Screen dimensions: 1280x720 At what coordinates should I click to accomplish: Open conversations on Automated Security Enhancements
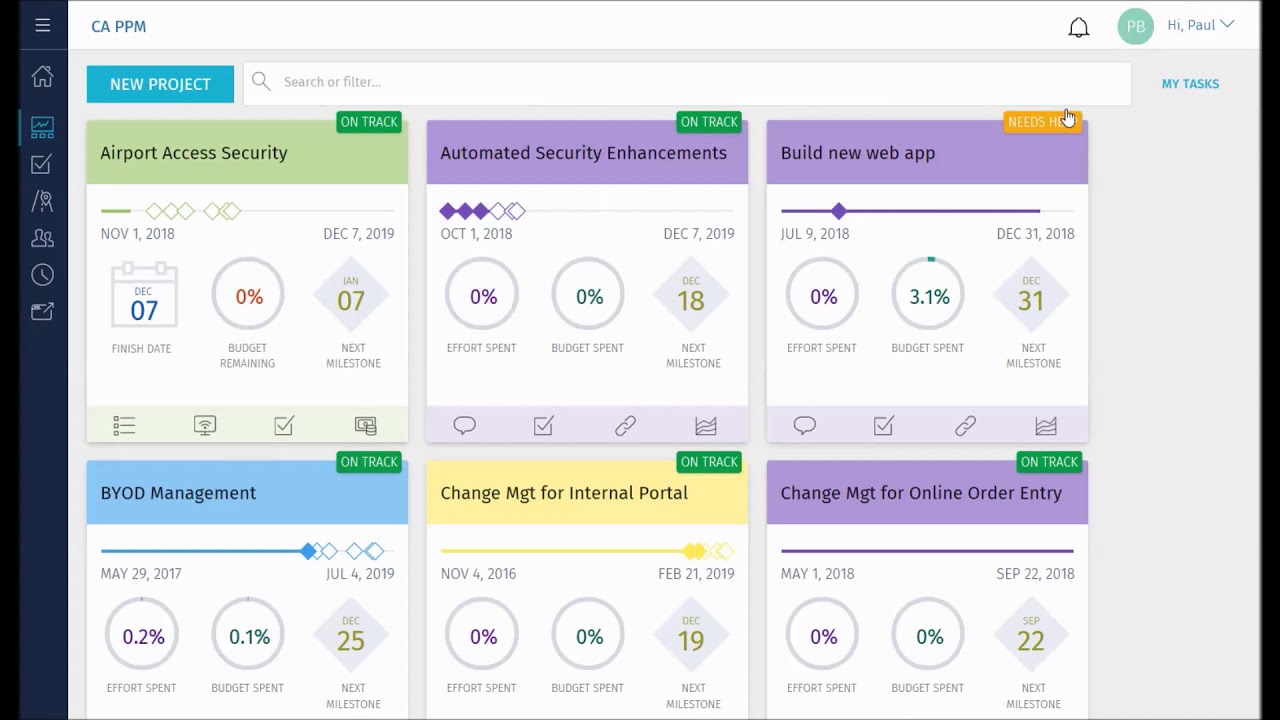[x=464, y=426]
